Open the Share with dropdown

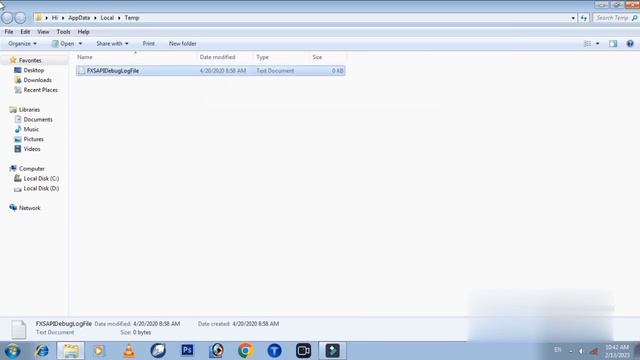(112, 44)
